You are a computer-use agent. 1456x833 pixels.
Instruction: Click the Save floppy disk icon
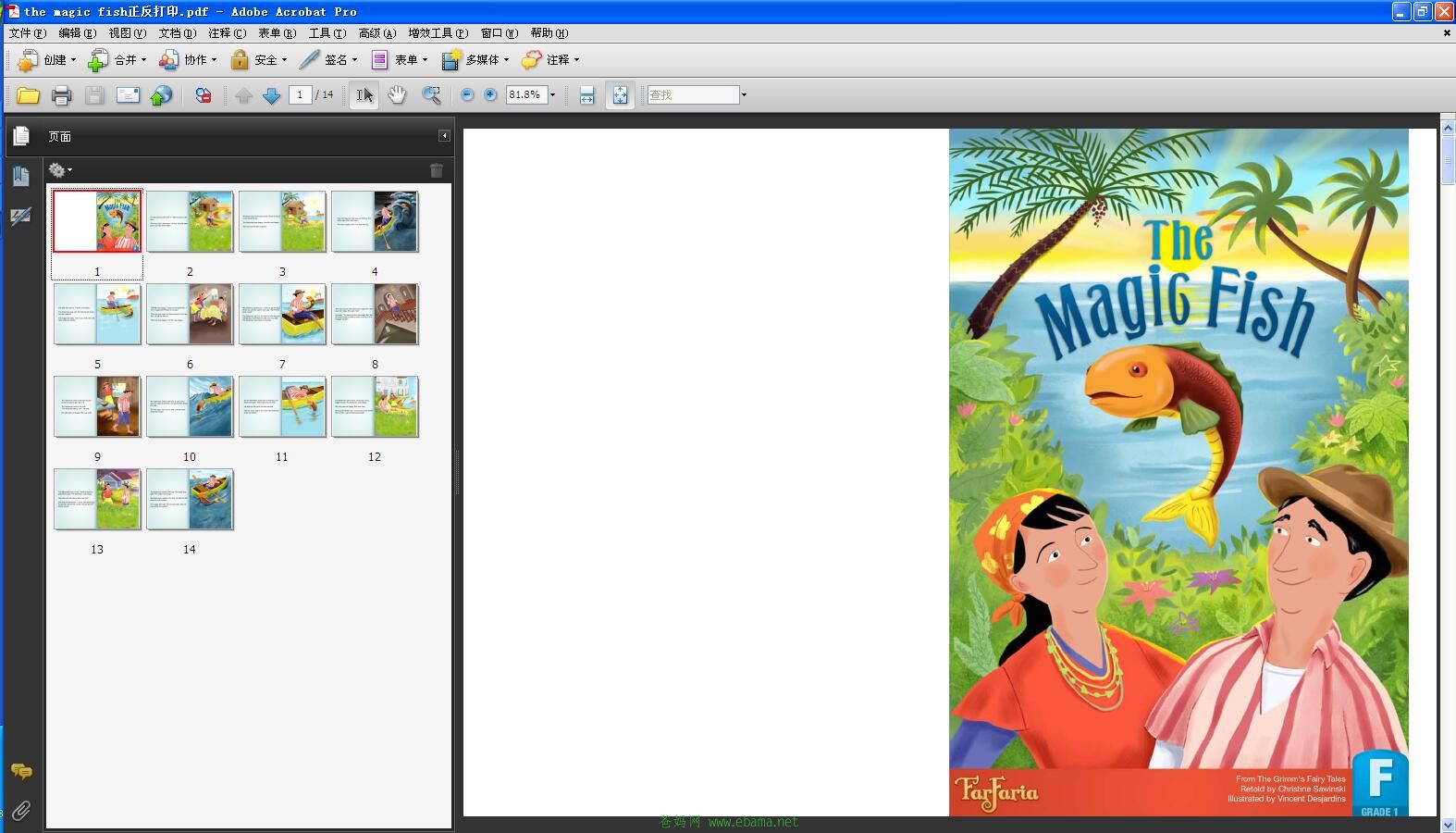[x=94, y=95]
